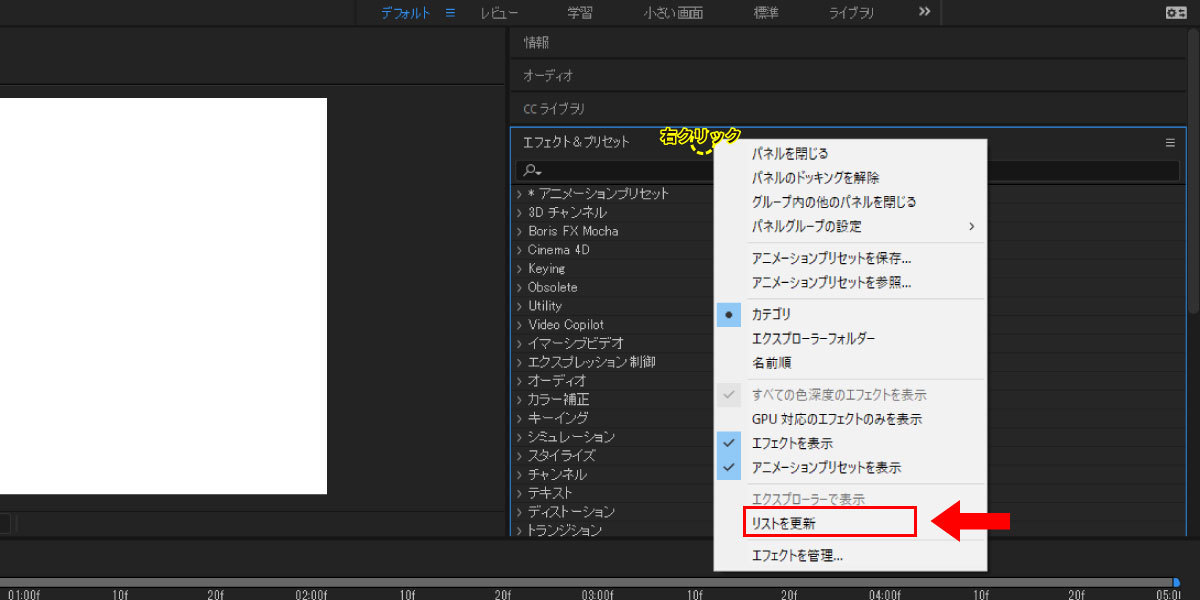Choose アニメーションプリセットを保存...
The height and width of the screenshot is (600, 1200).
coord(832,258)
